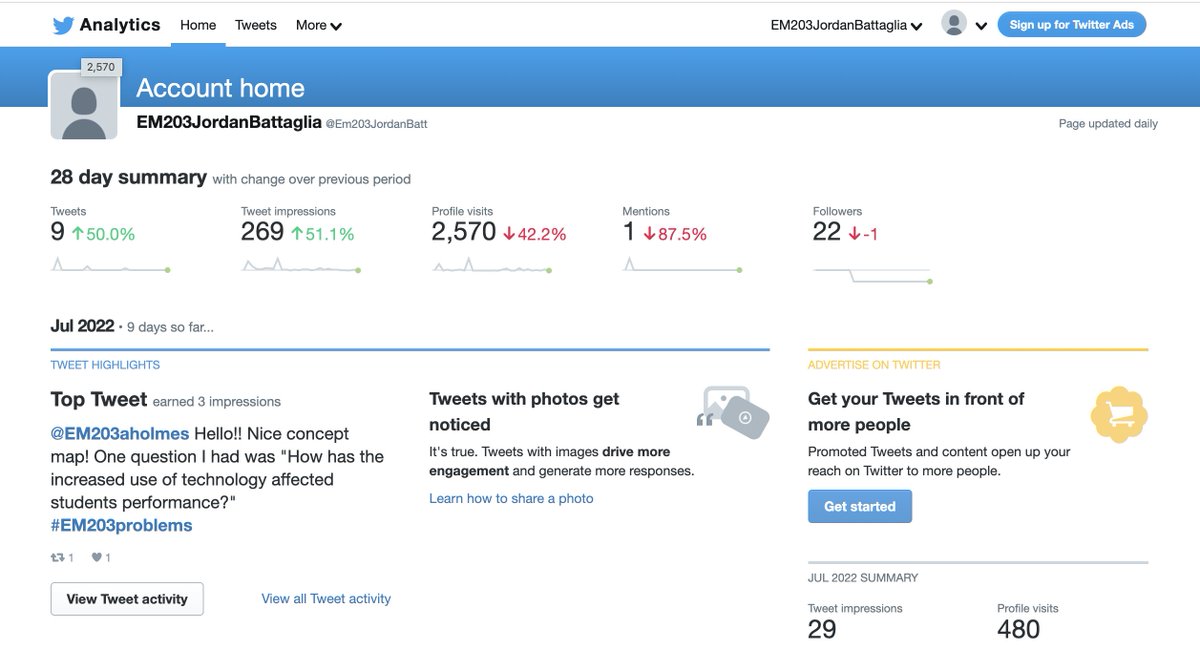This screenshot has height=650, width=1200.
Task: Click the 51.1% impressions change indicator
Action: click(x=322, y=234)
